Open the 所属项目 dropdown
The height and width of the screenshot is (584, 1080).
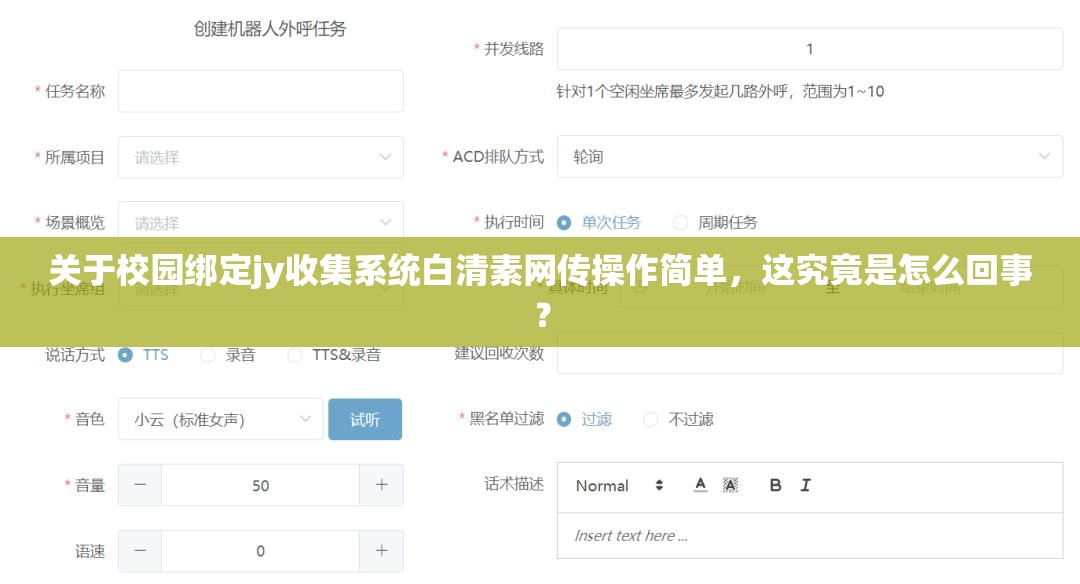pyautogui.click(x=258, y=157)
